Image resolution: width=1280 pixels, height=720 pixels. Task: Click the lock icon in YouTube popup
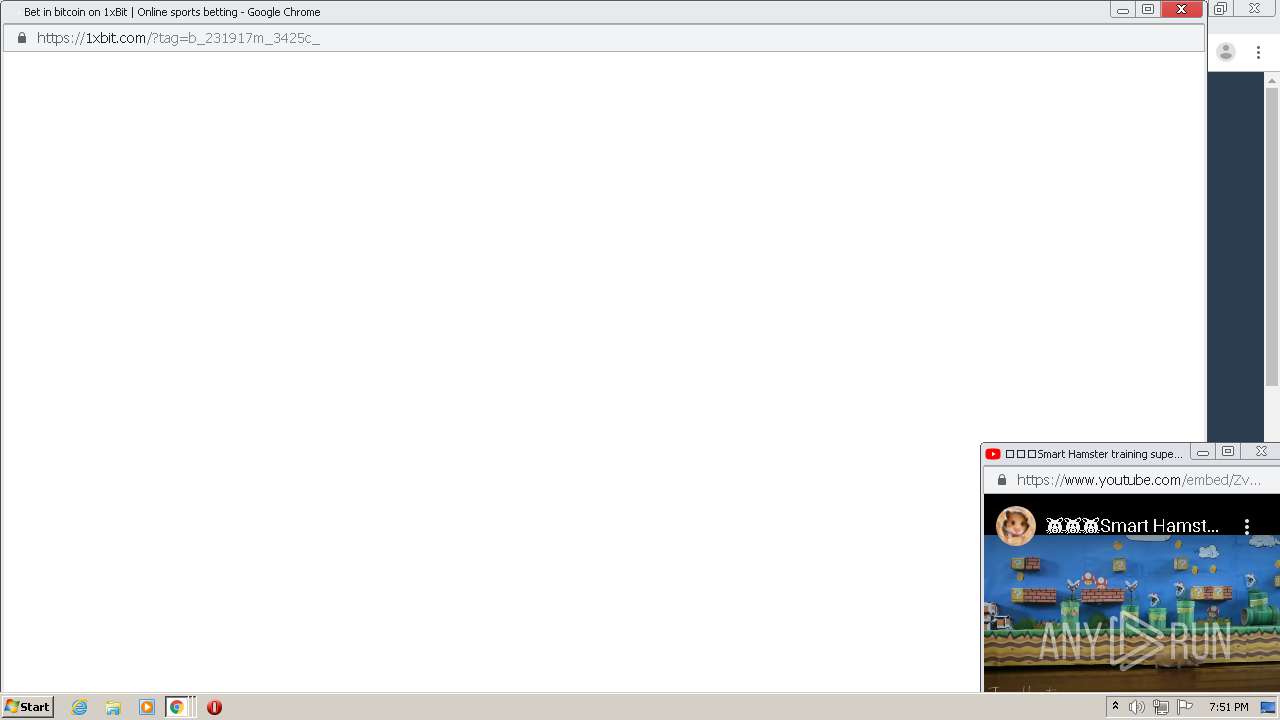[x=1002, y=480]
